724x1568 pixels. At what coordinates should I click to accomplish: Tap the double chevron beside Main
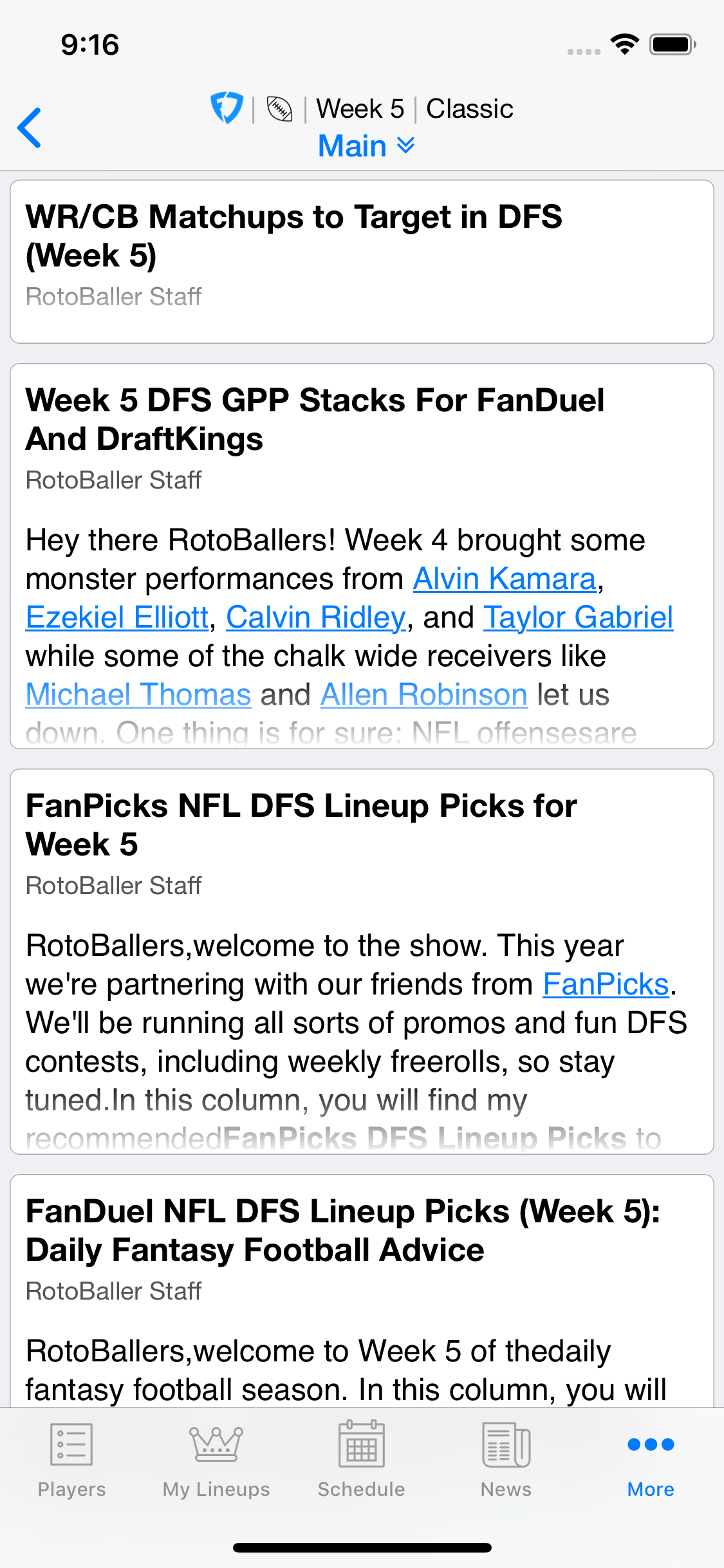tap(405, 145)
